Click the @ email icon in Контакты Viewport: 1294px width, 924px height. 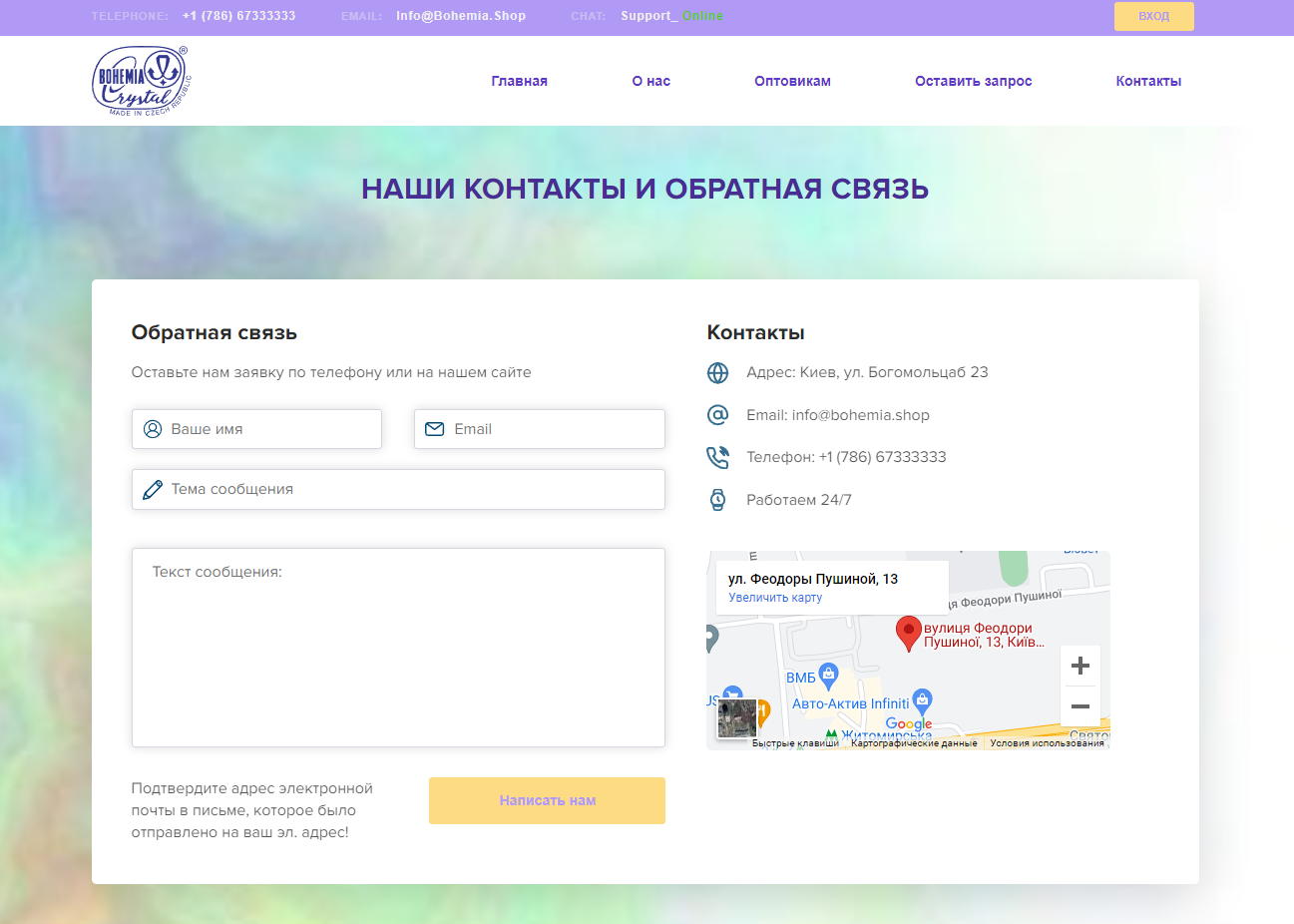pyautogui.click(x=717, y=414)
